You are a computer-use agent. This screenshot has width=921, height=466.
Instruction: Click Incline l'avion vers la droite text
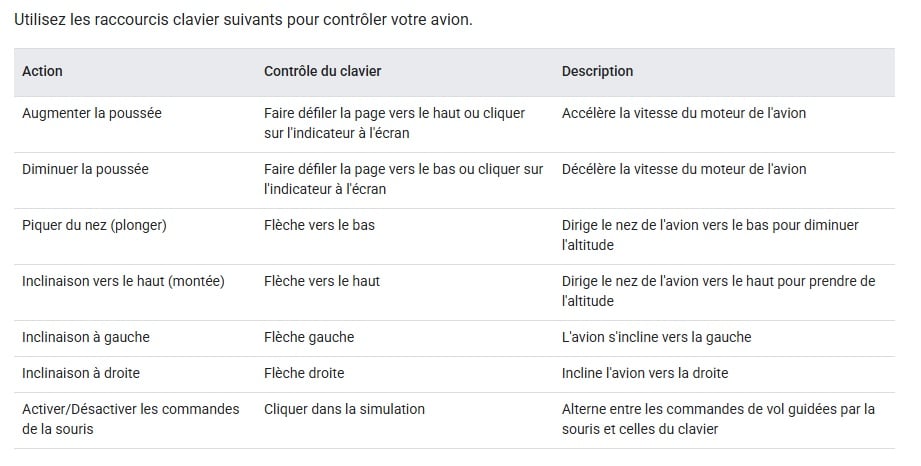[645, 373]
